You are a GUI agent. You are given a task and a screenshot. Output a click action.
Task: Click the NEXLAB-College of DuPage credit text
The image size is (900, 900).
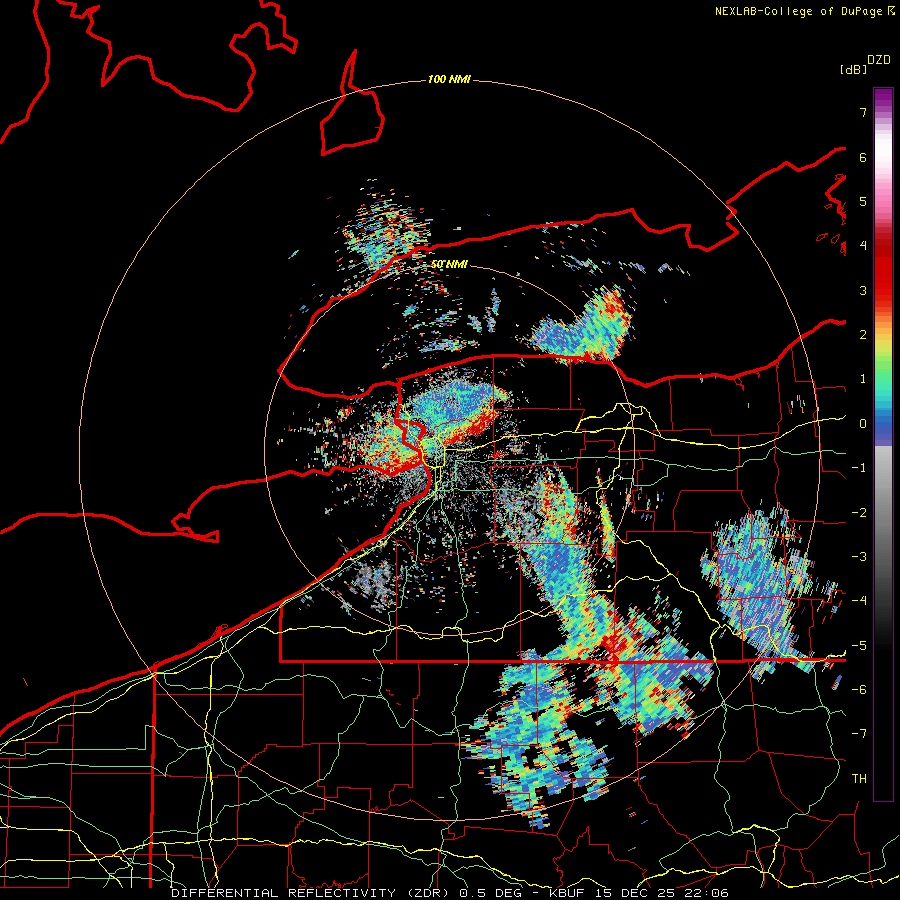[798, 11]
